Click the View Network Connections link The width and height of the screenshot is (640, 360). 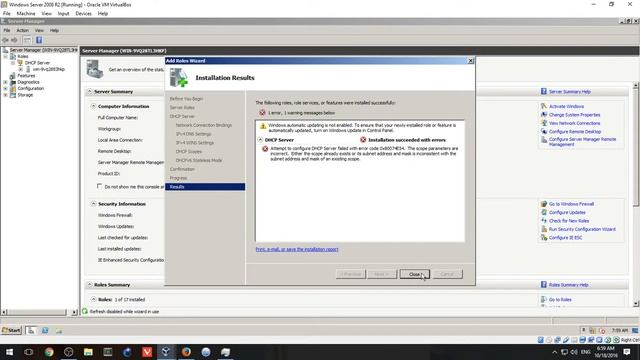(x=574, y=123)
